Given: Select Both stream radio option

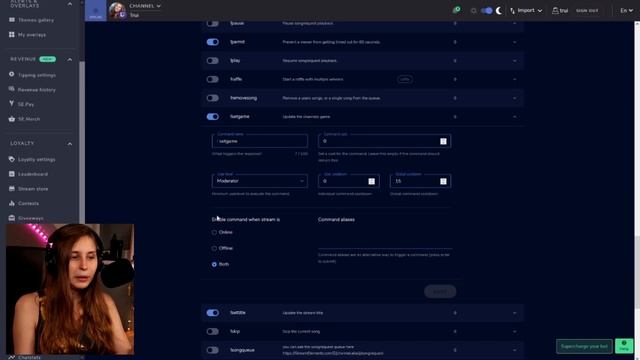Looking at the screenshot, I should coord(214,264).
